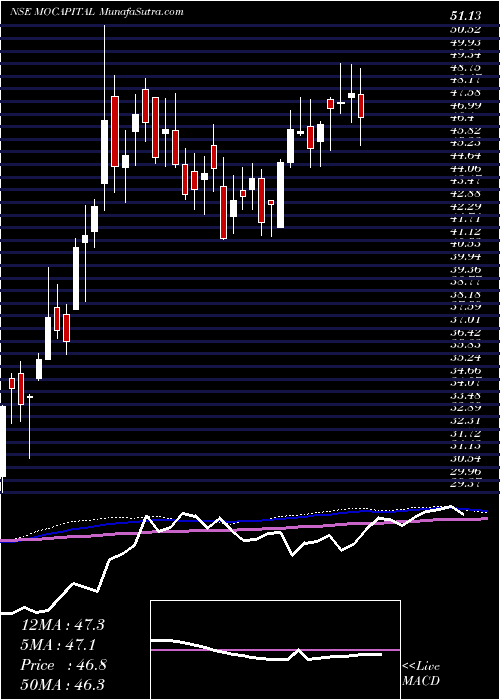Click inside the MACD inset chart box
Screen dimensions: 500x700
275,650
